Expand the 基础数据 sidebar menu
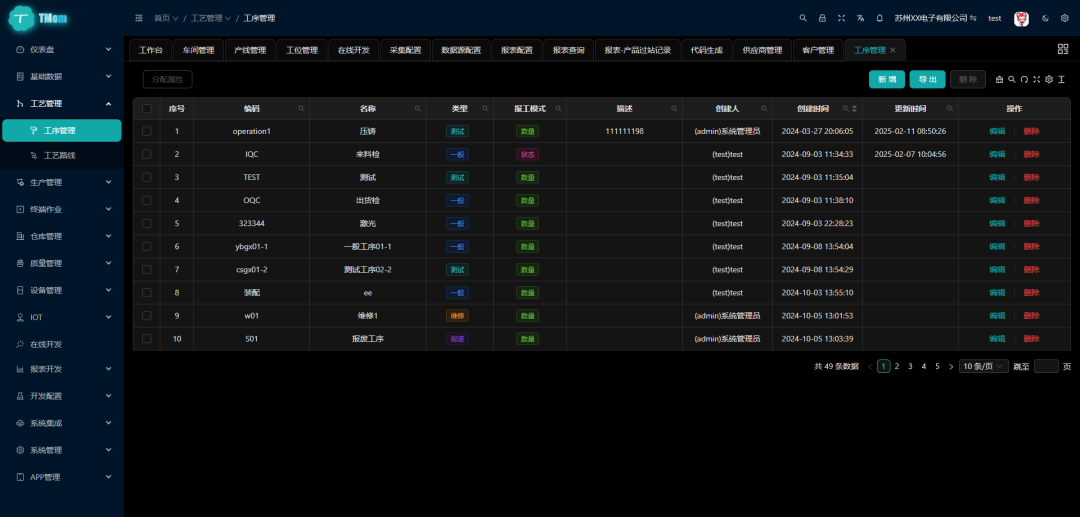 point(62,76)
